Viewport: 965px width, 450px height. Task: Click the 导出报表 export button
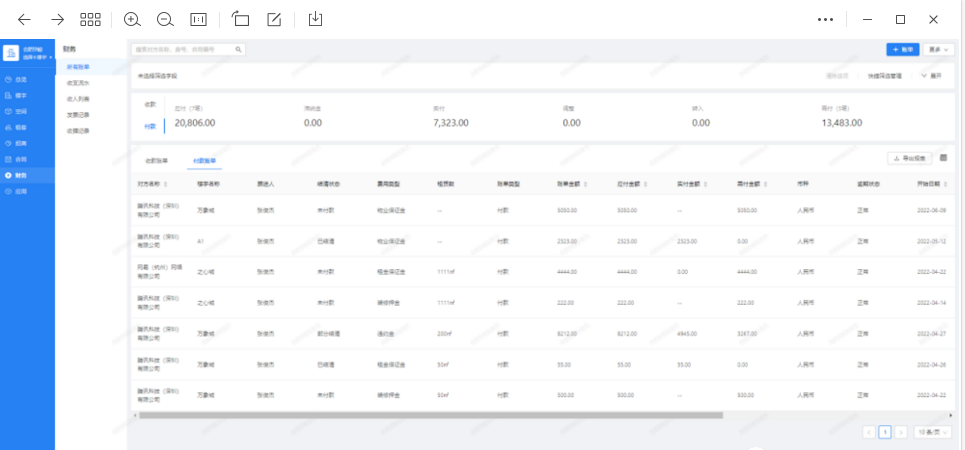point(910,158)
